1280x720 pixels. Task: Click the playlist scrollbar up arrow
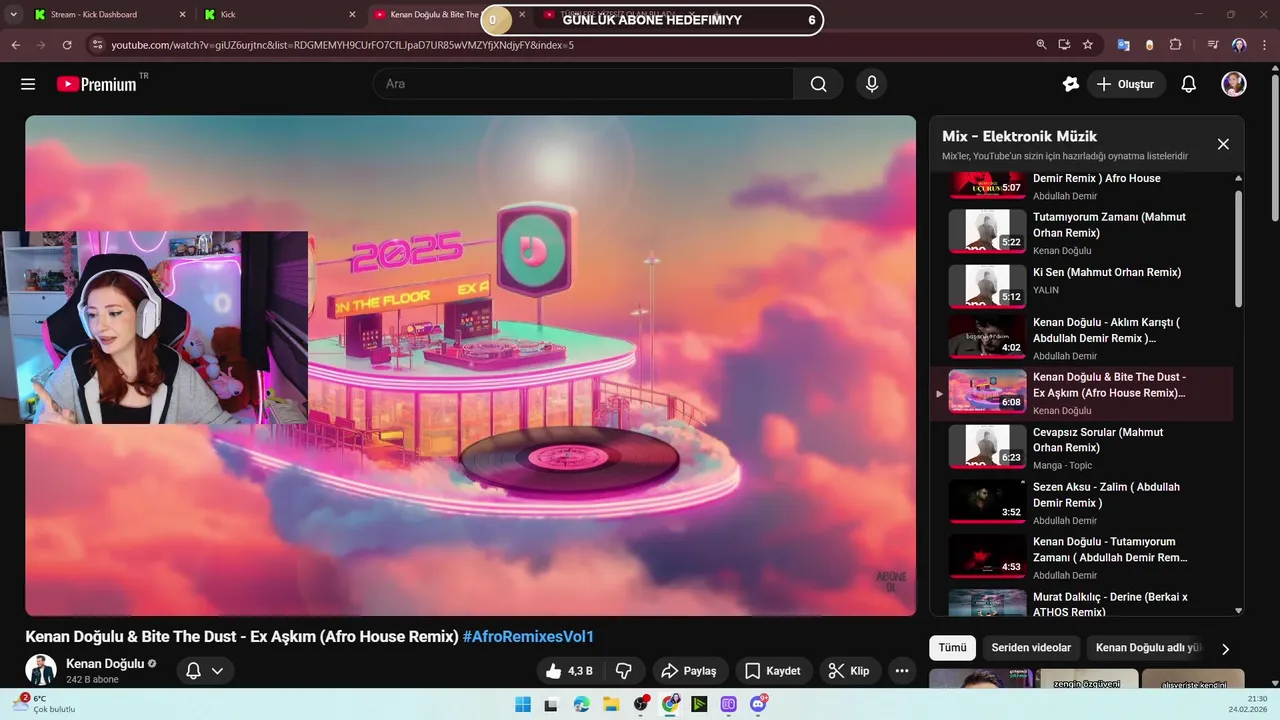1239,178
